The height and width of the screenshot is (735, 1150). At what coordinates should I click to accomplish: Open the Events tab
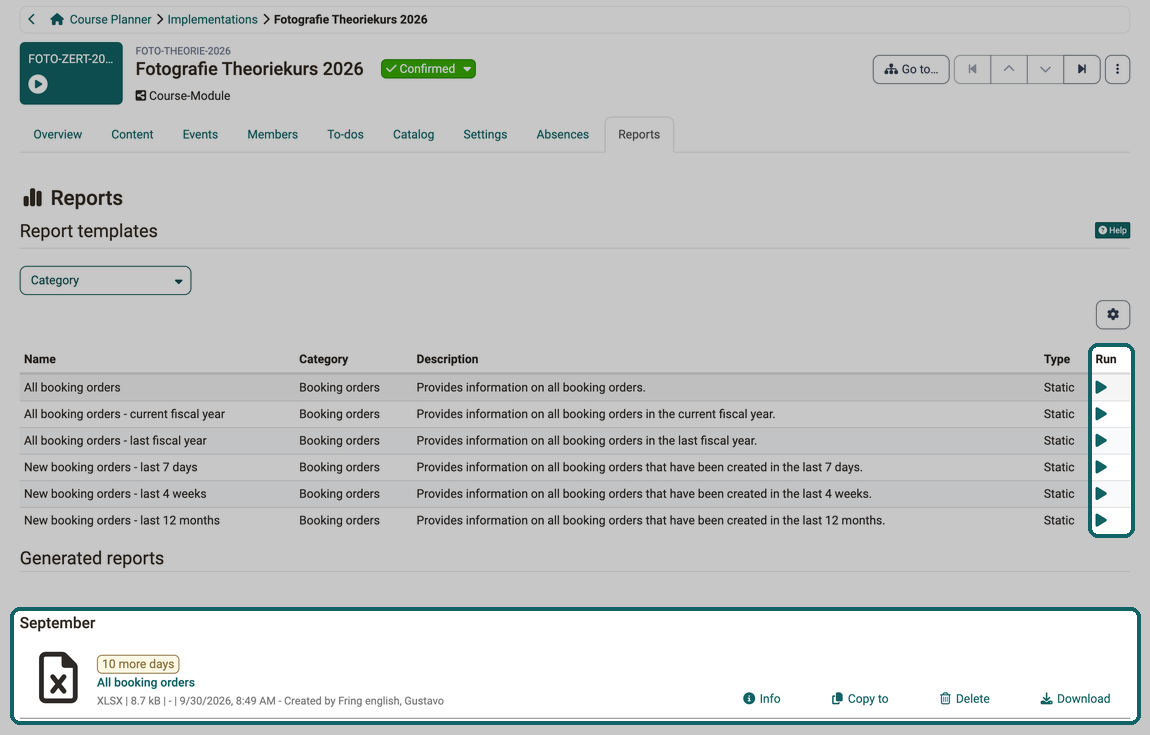coord(200,134)
